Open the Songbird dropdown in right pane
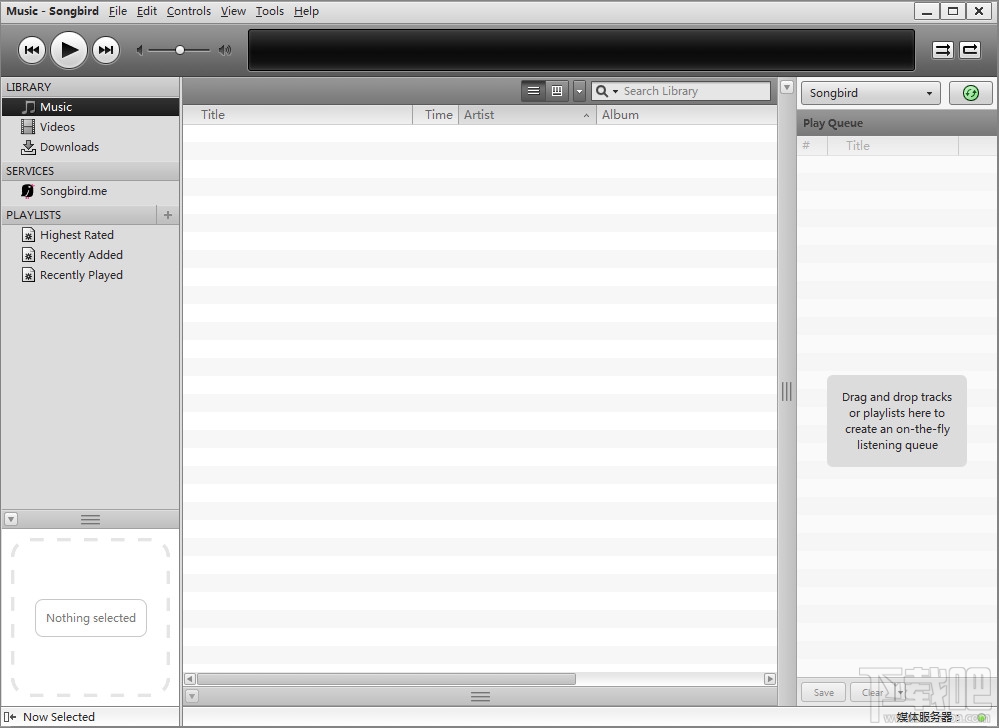Screen dimensions: 999x728 [871, 93]
